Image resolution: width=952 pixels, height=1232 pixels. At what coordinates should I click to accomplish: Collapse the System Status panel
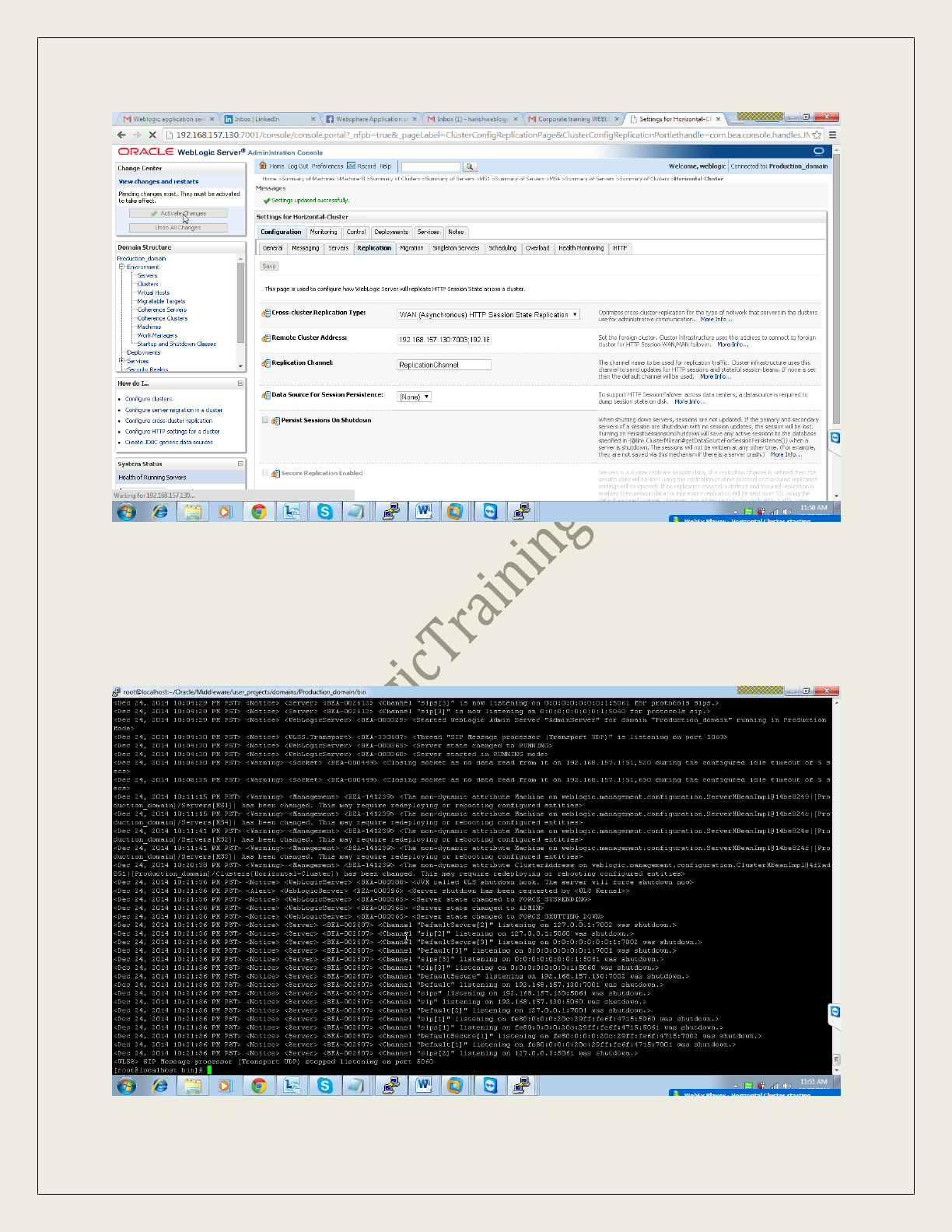coord(240,464)
